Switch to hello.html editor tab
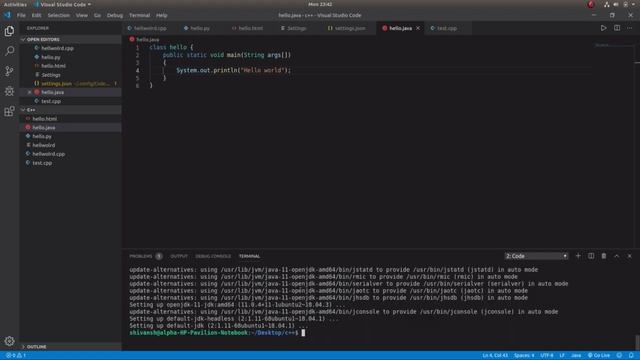 coord(250,28)
